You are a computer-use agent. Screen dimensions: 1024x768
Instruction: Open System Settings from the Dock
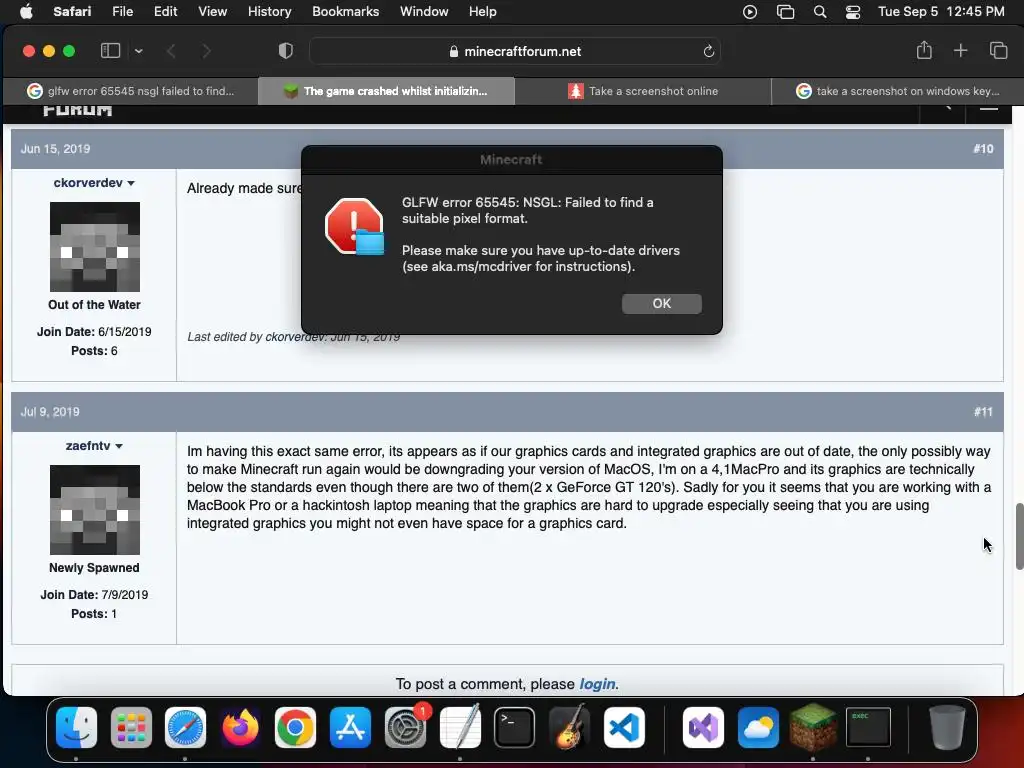[406, 727]
